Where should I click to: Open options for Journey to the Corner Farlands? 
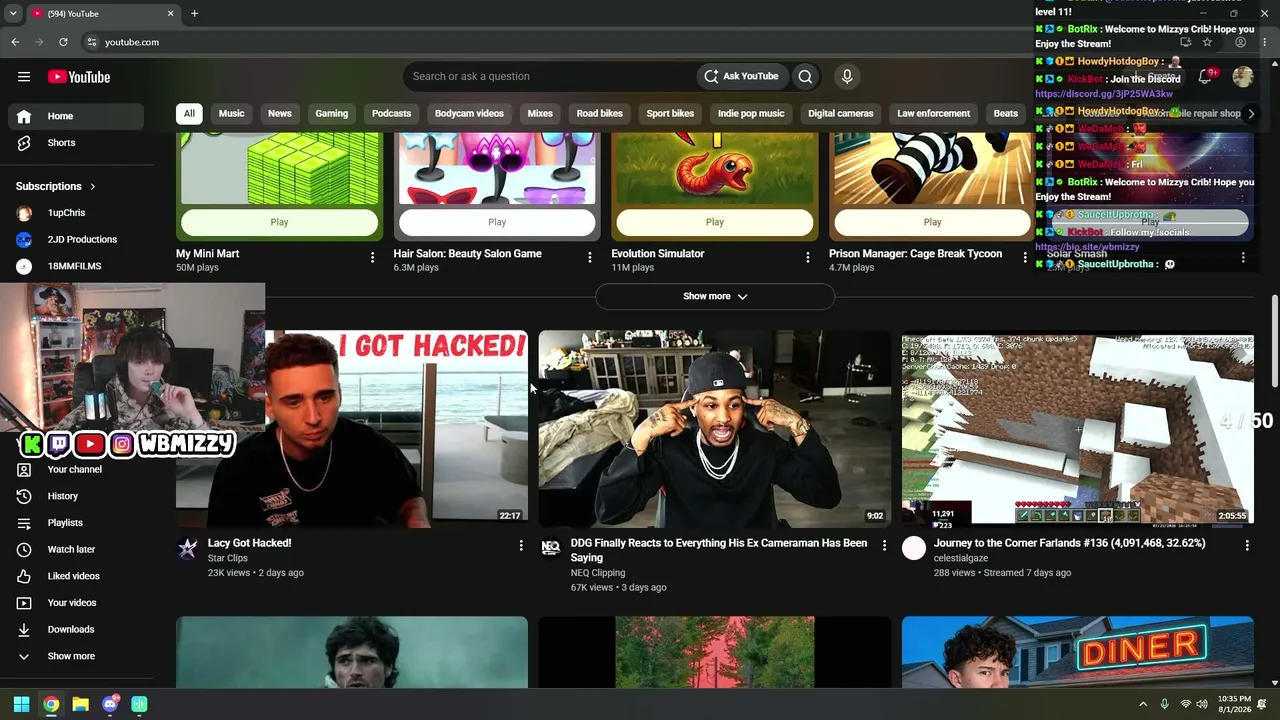click(1247, 545)
